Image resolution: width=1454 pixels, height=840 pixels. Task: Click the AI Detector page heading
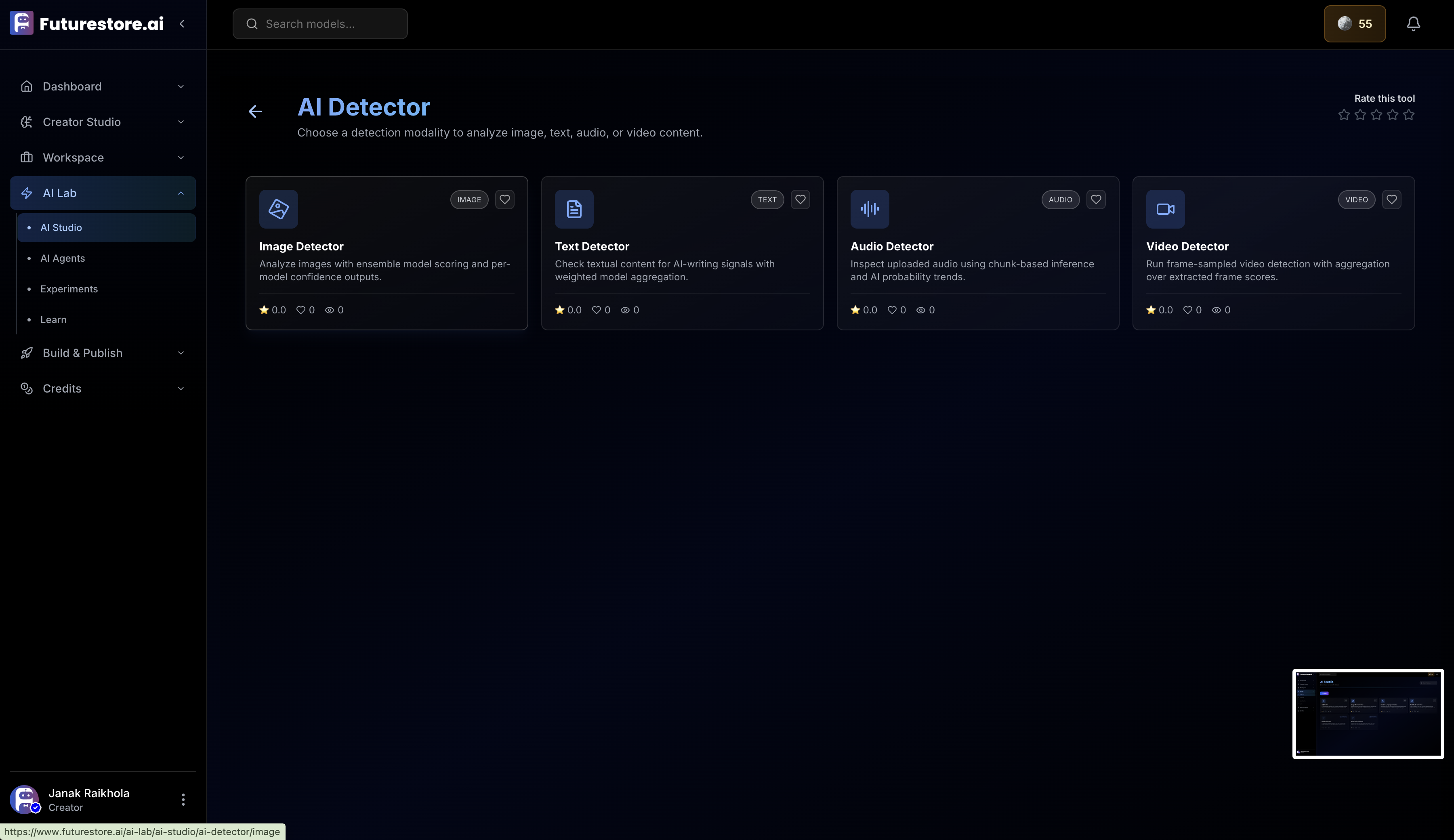click(363, 107)
